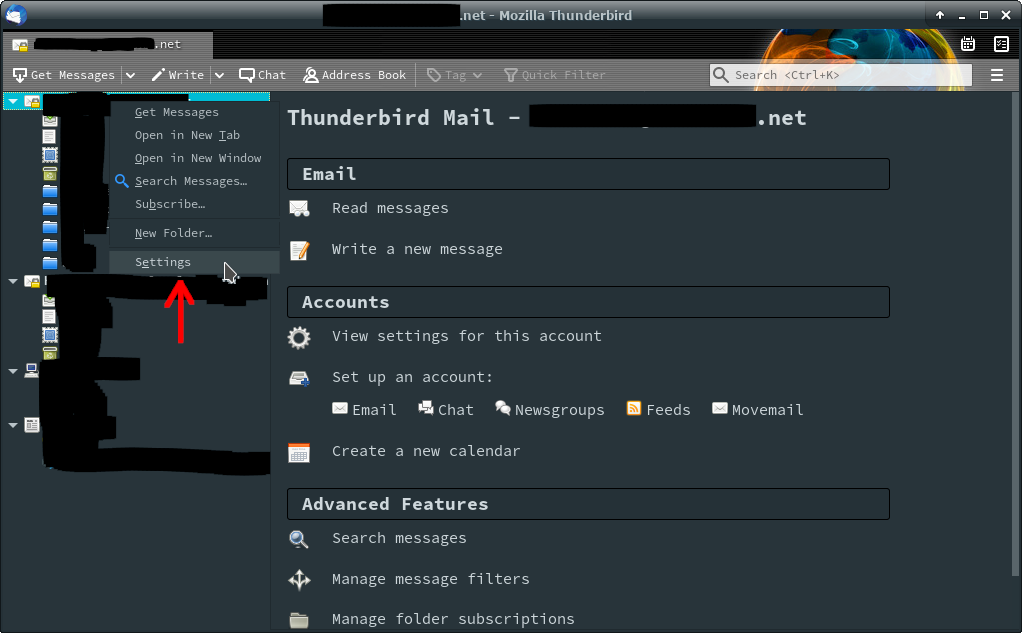Click the Write a new message icon
Image resolution: width=1022 pixels, height=633 pixels.
point(299,250)
